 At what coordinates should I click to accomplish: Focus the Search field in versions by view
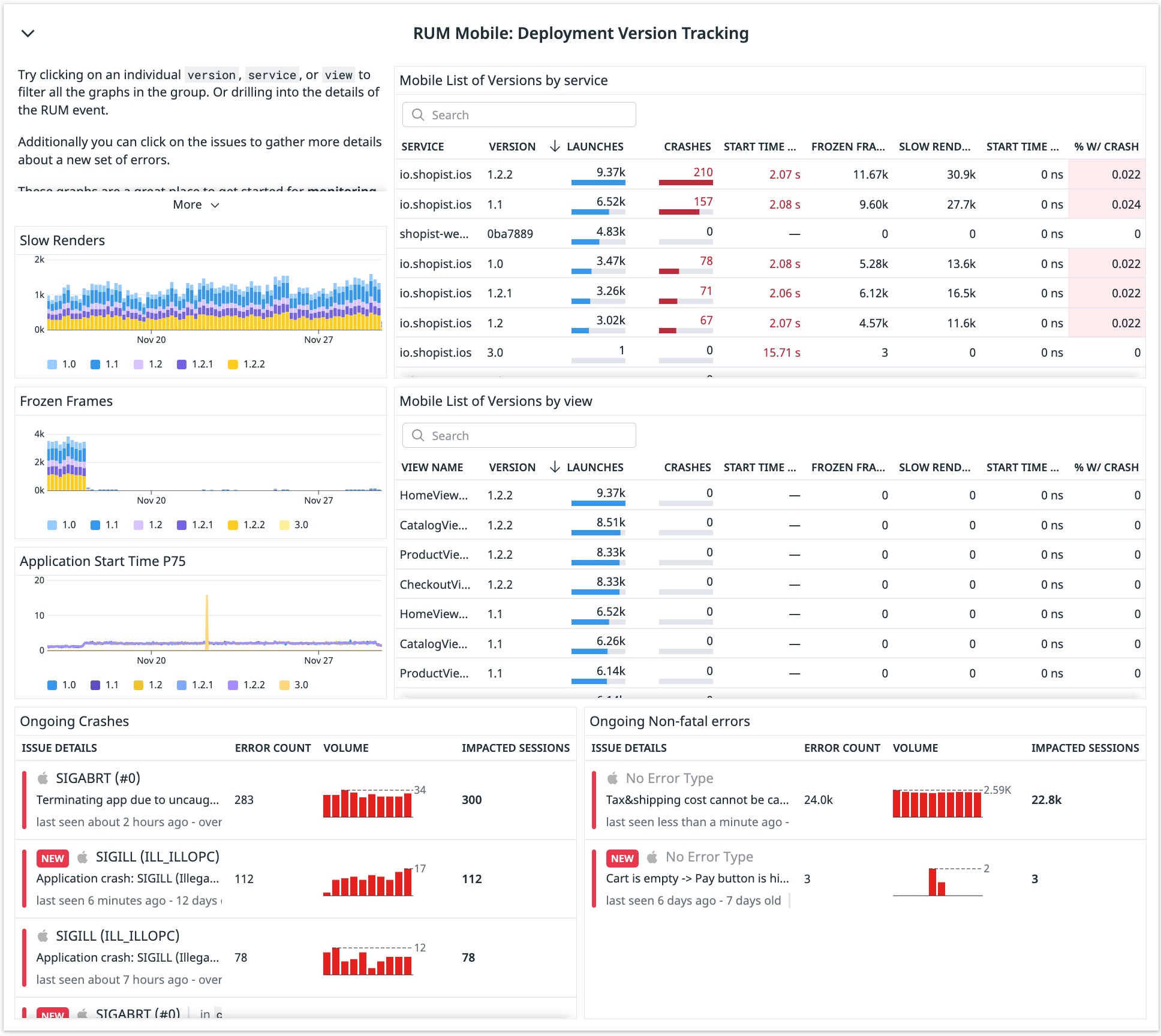pyautogui.click(x=519, y=435)
